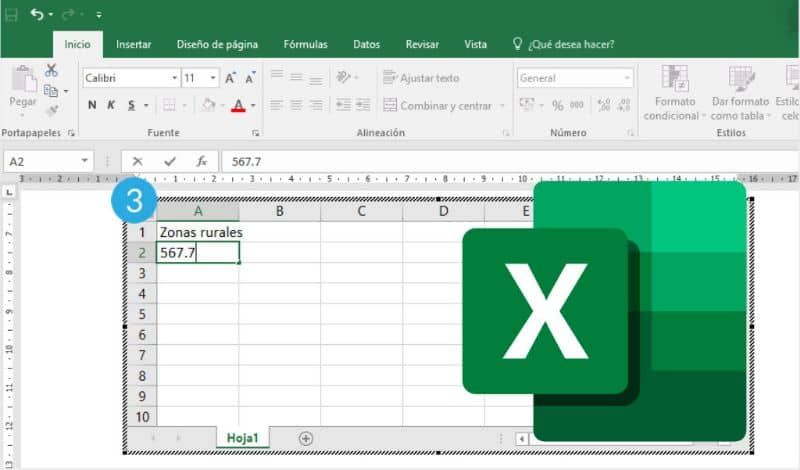Click the Pegar paste button
Viewport: 800px width, 470px height.
tap(22, 90)
